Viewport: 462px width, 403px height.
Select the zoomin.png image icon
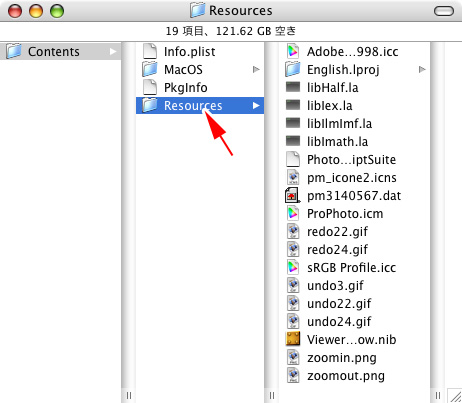click(x=293, y=357)
